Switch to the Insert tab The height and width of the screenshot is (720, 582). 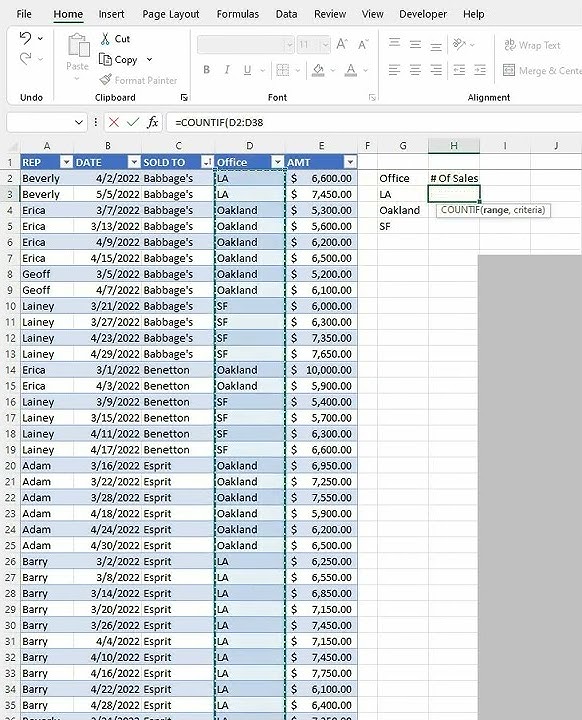[111, 14]
